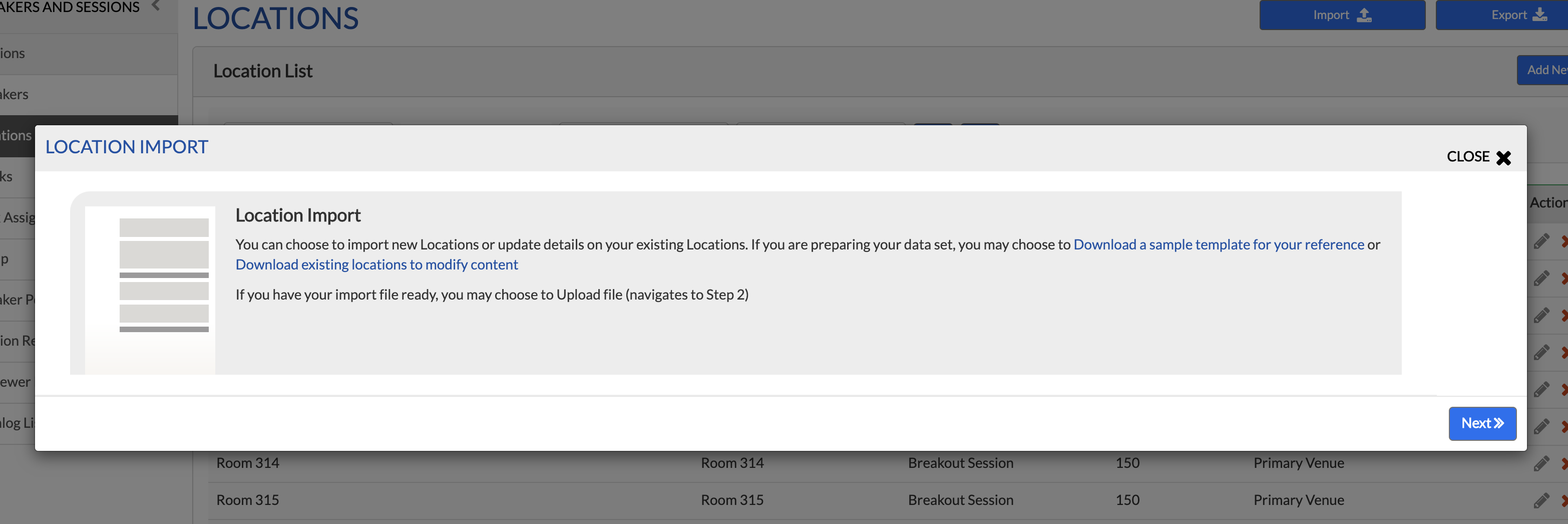The width and height of the screenshot is (1568, 524).
Task: Click the pencil icon in first row
Action: (1540, 241)
